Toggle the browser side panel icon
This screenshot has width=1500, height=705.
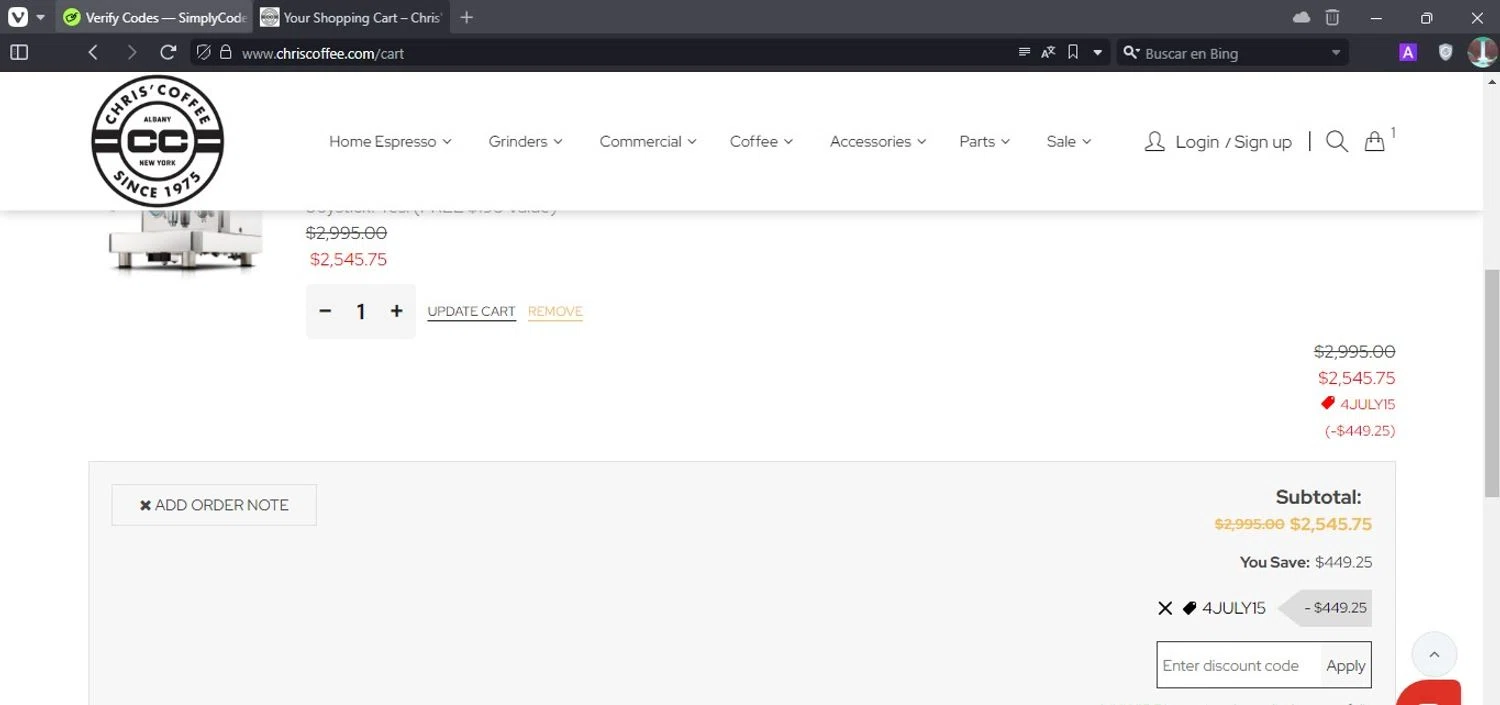(19, 52)
